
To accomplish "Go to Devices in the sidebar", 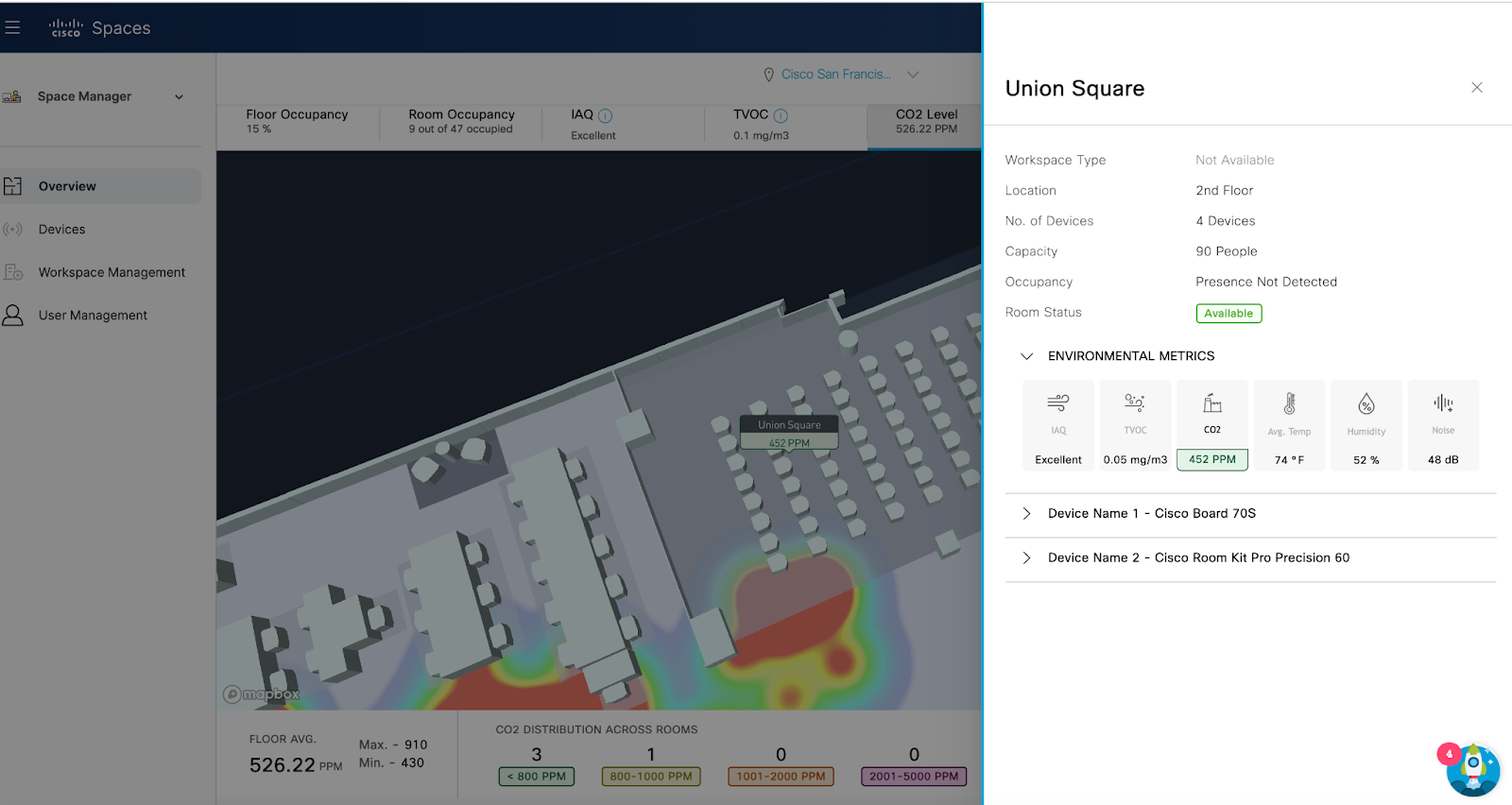I will coord(62,230).
